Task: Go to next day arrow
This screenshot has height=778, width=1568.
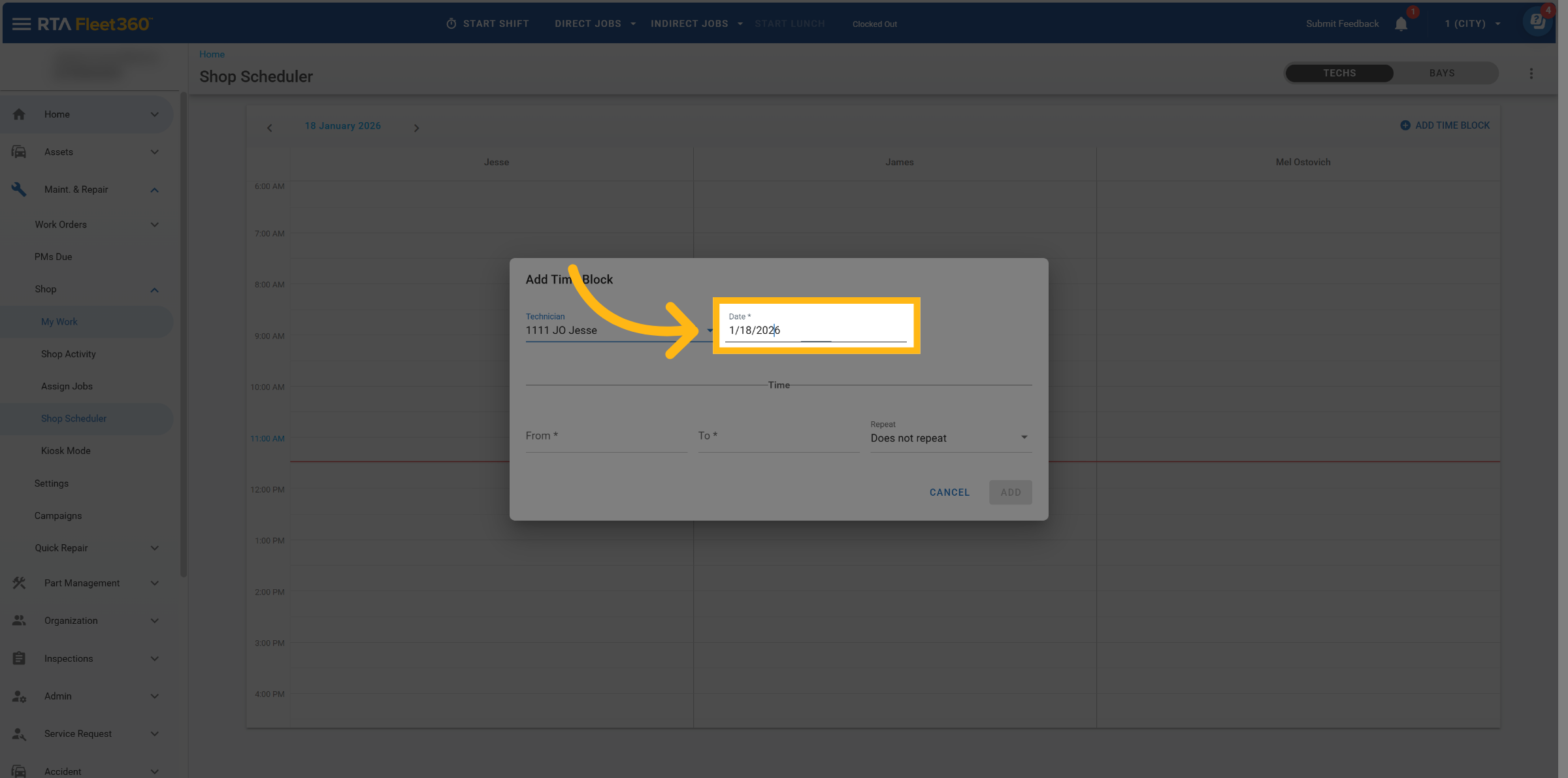Action: click(416, 128)
